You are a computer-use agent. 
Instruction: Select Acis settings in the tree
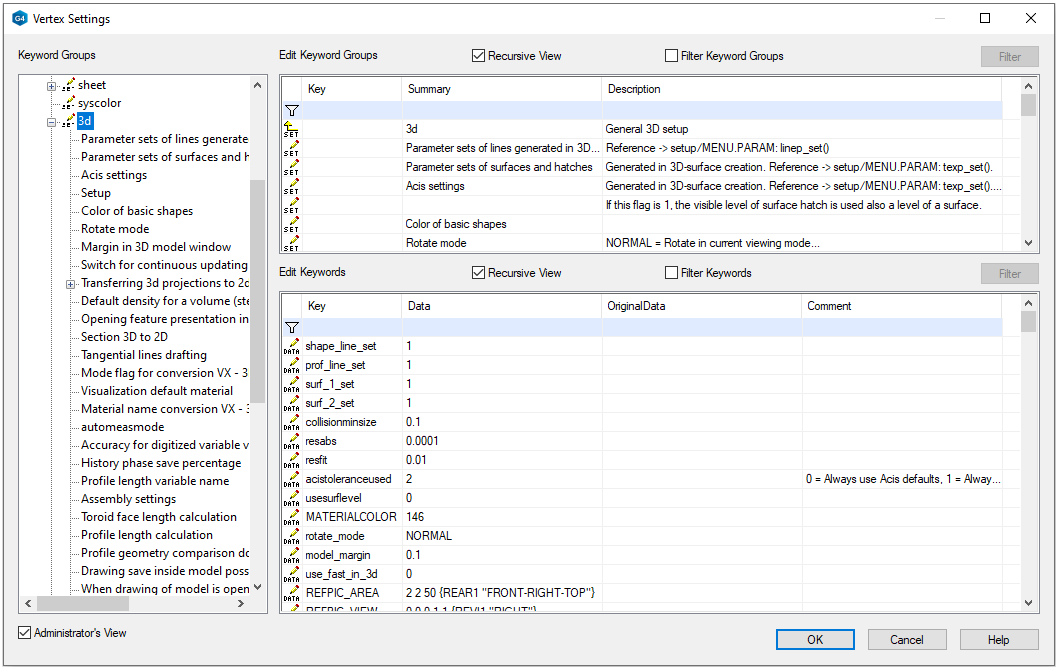(114, 175)
